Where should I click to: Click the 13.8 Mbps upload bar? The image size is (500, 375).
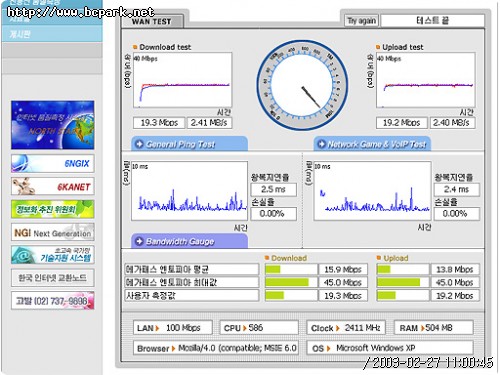[403, 269]
